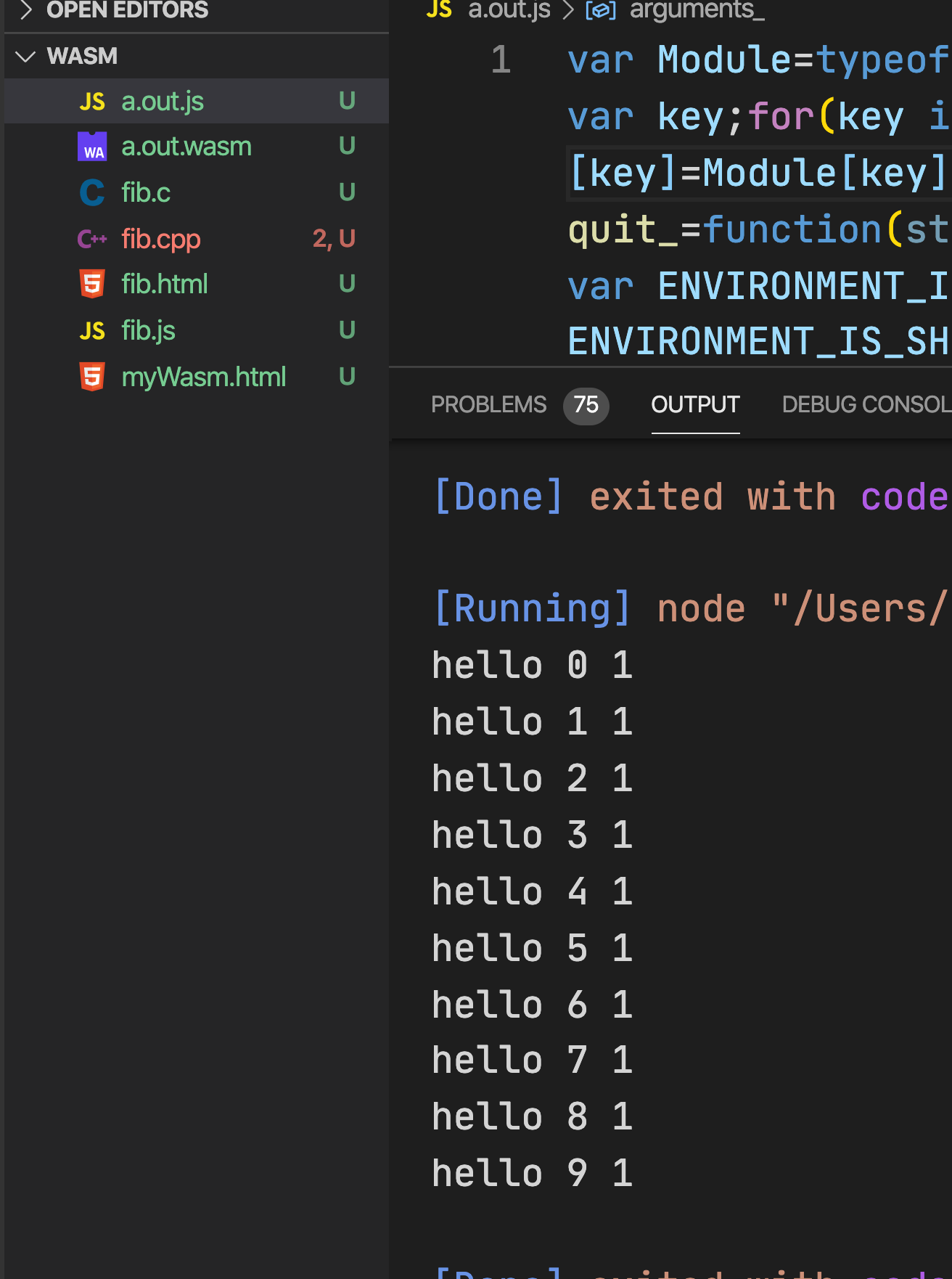Collapse the WASM folder section
This screenshot has width=952, height=1279.
coord(26,56)
